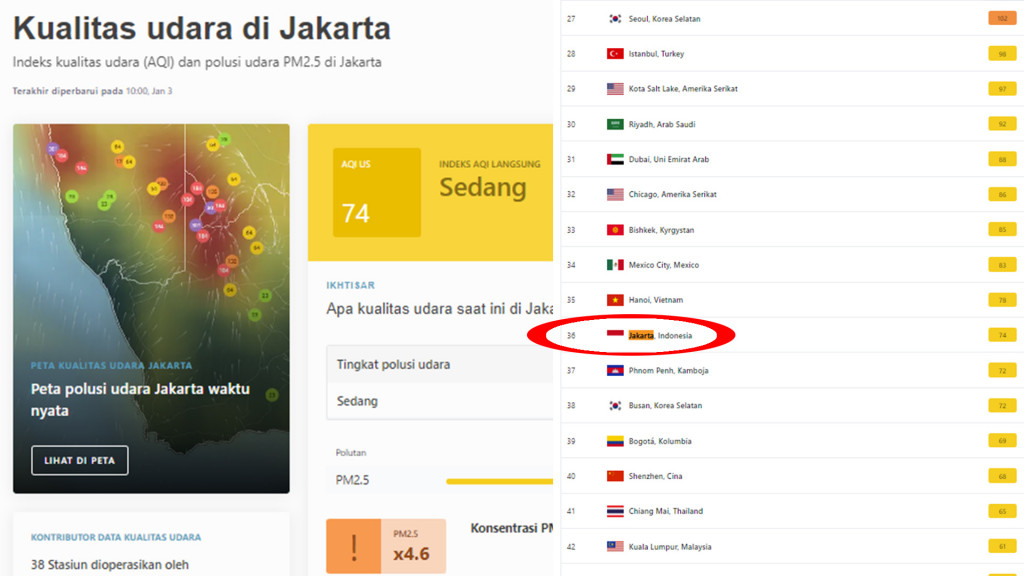Open the Salt Lake City ranking entry
Viewport: 1024px width, 576px height.
click(x=682, y=89)
